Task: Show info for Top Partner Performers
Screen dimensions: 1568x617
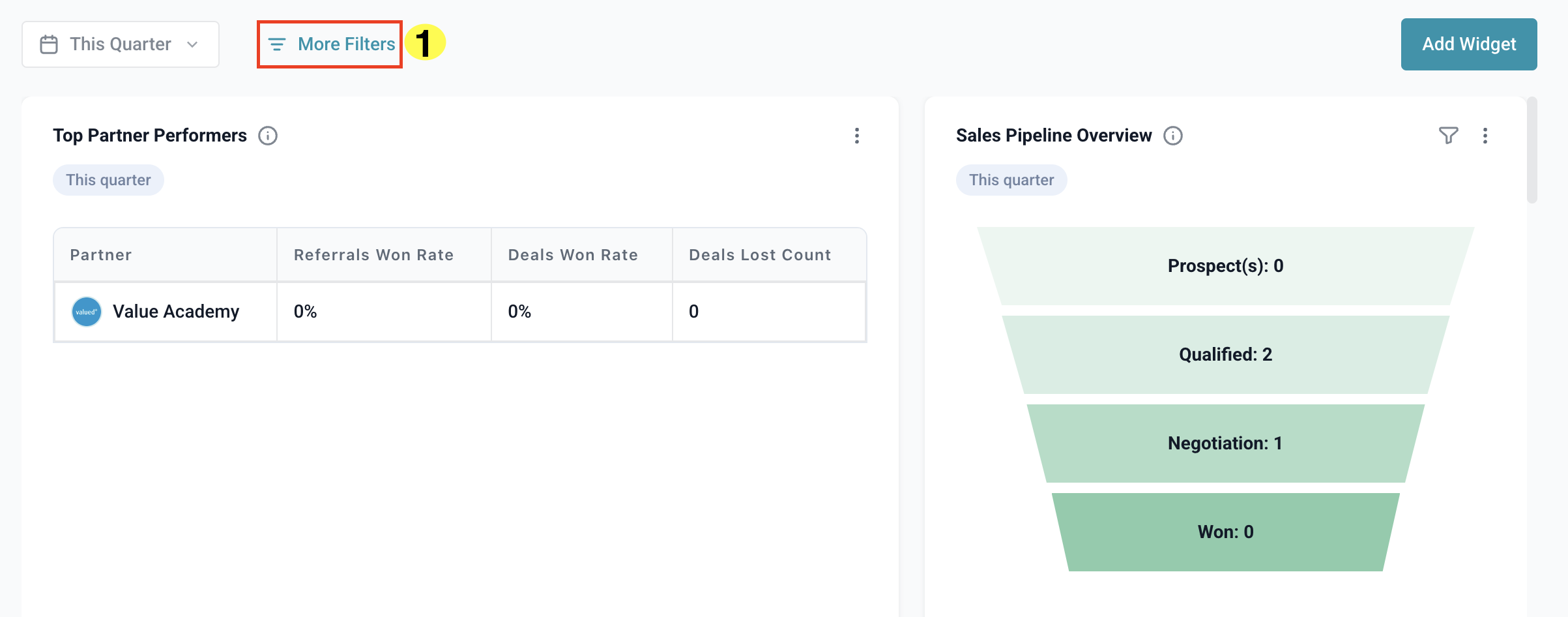Action: [268, 136]
